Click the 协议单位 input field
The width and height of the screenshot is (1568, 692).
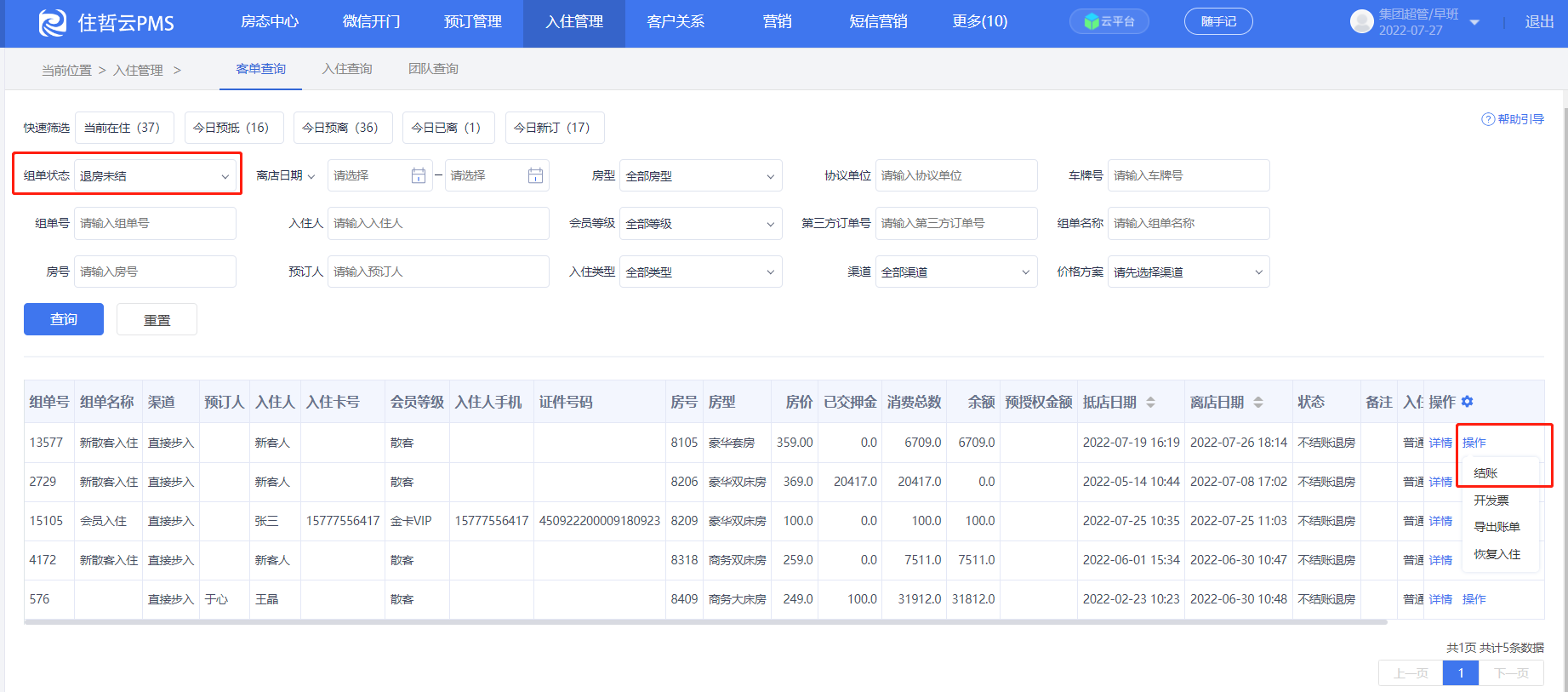tap(956, 175)
